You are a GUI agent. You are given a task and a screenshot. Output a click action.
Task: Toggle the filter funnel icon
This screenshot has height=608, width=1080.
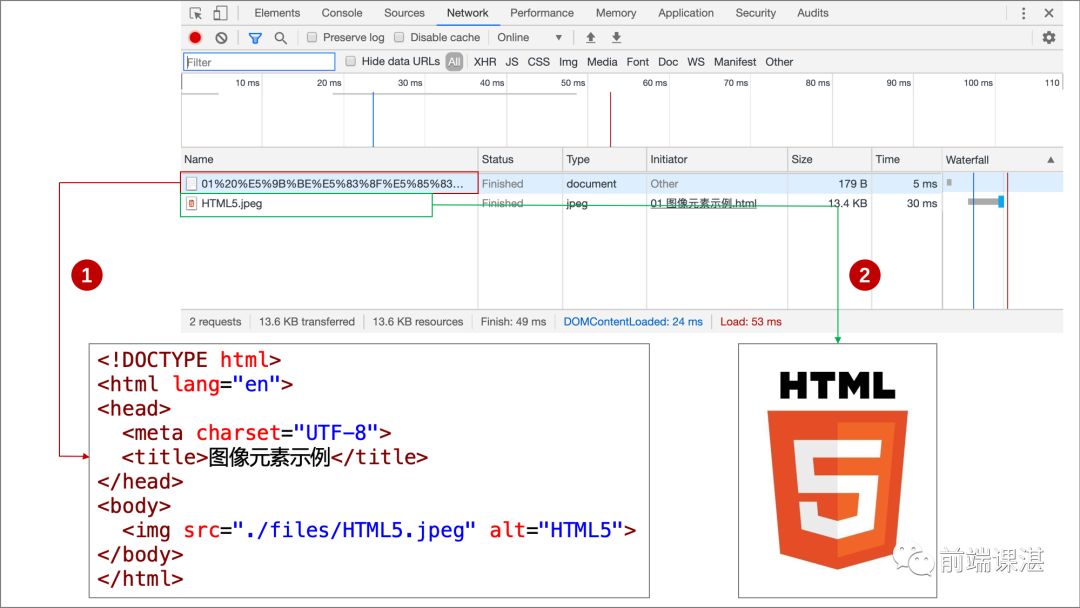click(256, 38)
